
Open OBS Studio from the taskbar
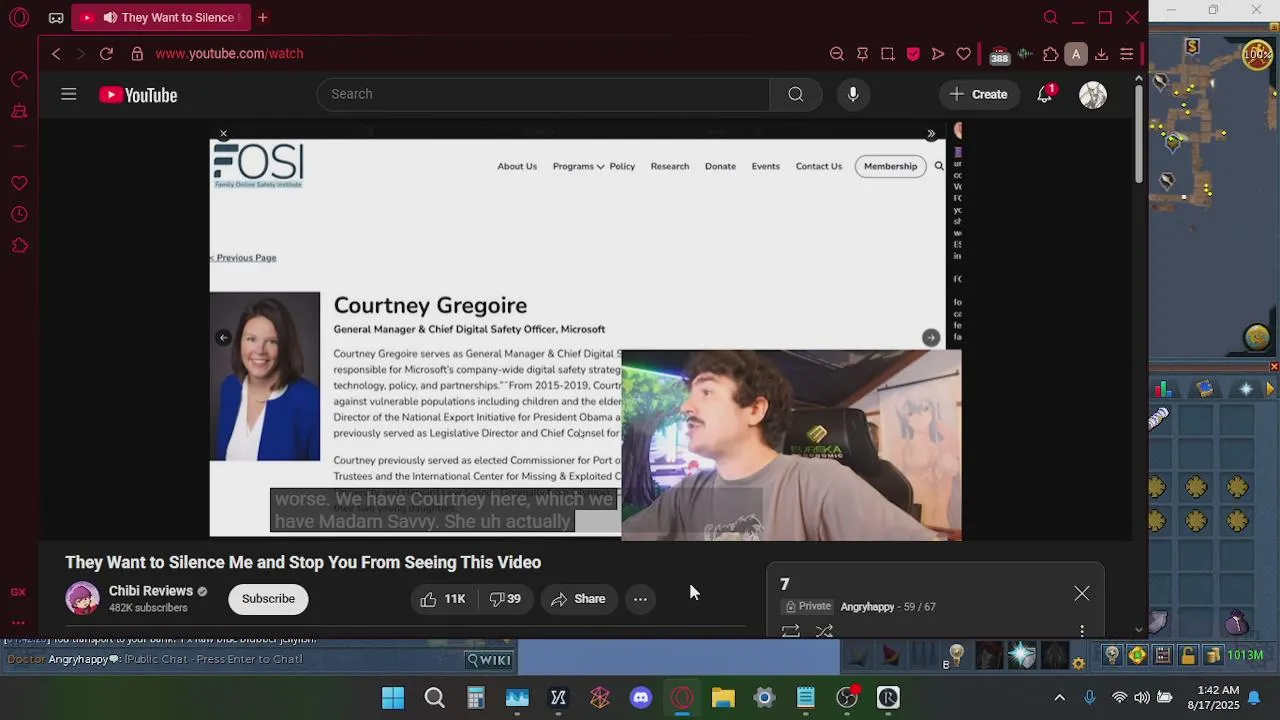(x=847, y=698)
